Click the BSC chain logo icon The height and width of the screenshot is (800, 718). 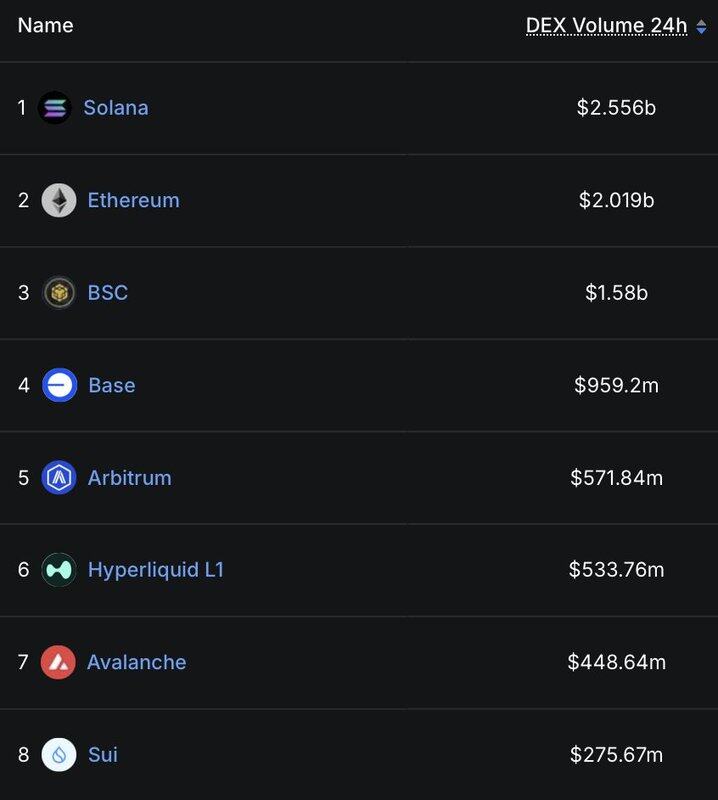coord(59,293)
